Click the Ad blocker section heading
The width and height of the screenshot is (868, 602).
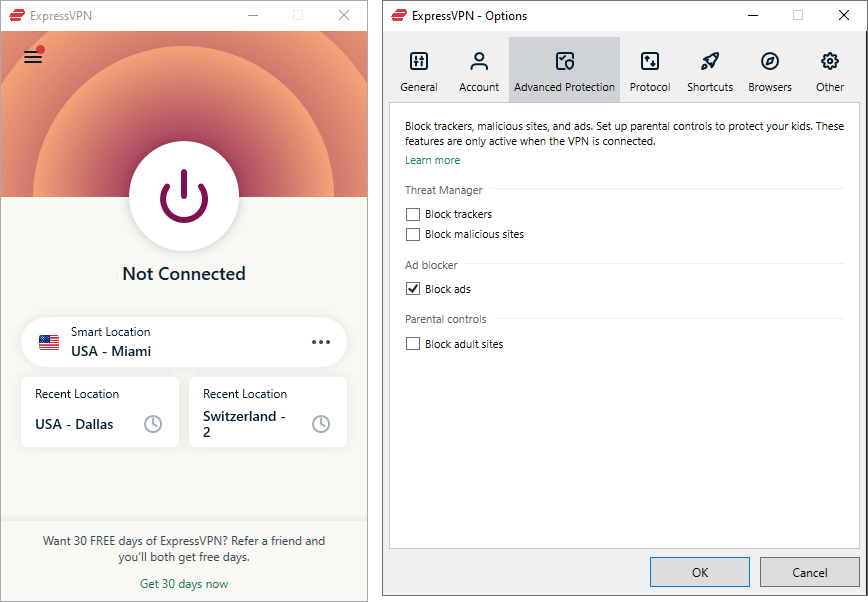click(431, 265)
